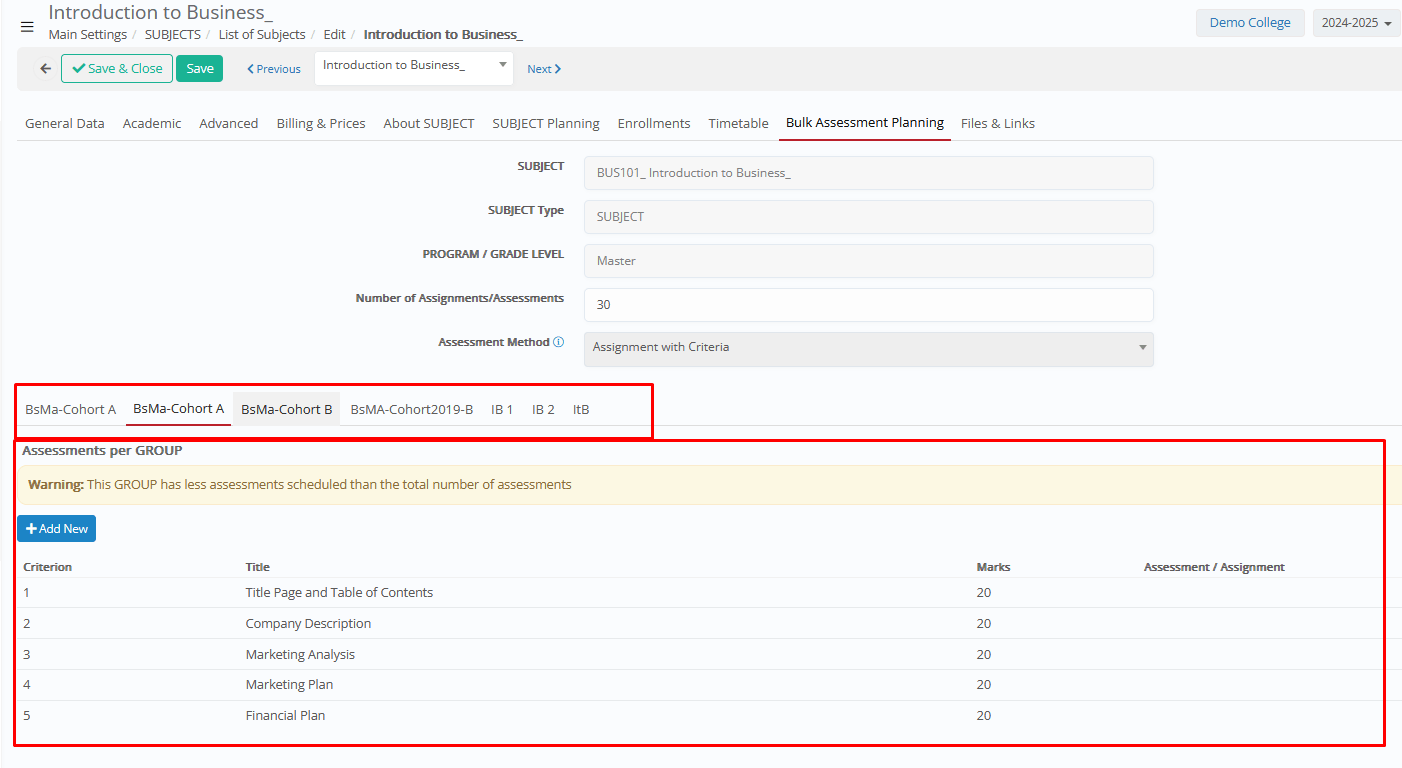The image size is (1402, 768).
Task: Click the Number of Assignments/Assessments field
Action: [x=867, y=305]
